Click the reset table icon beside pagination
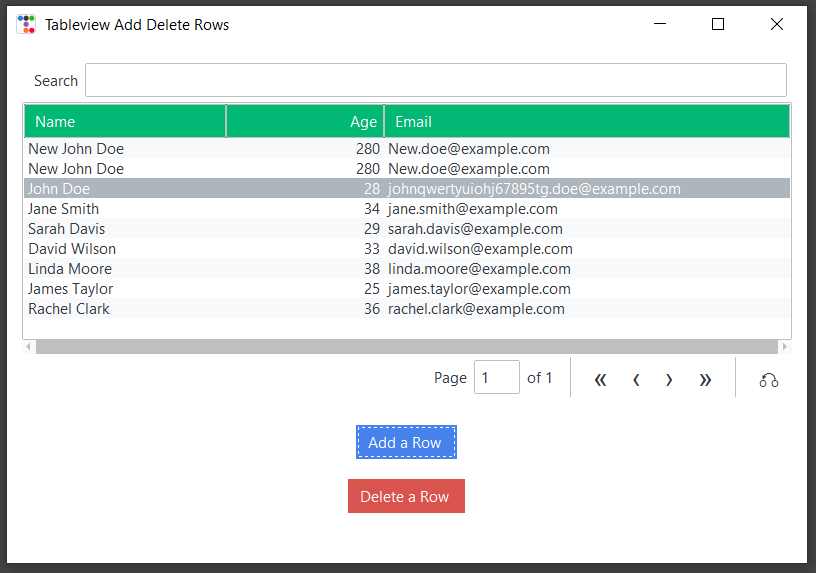Screen dimensions: 816x573 tap(769, 380)
